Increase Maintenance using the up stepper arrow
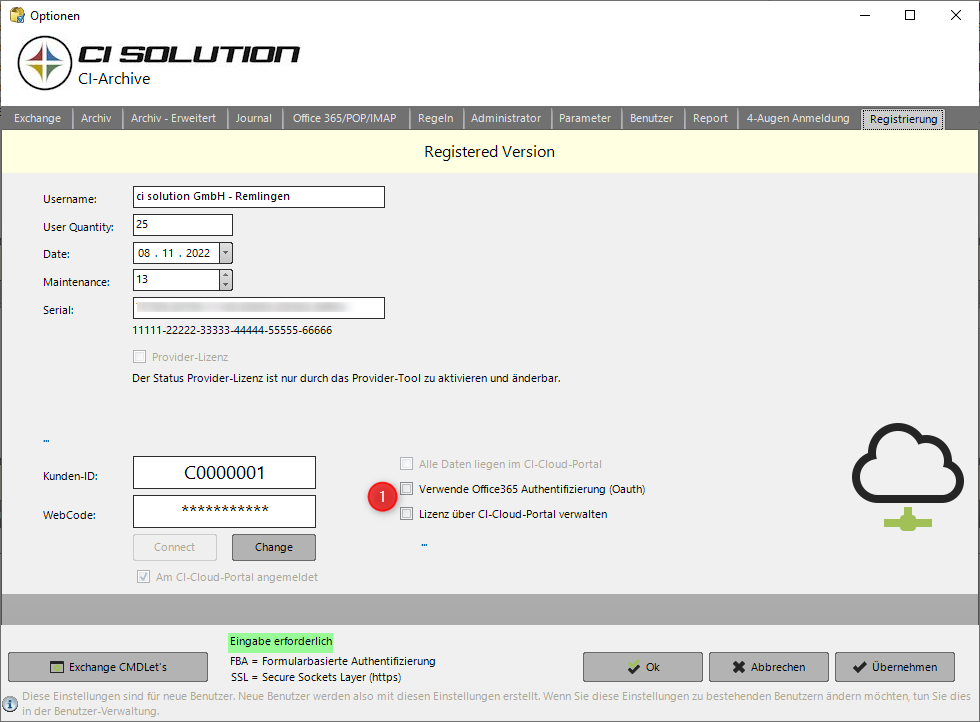The width and height of the screenshot is (980, 722). coord(224,276)
